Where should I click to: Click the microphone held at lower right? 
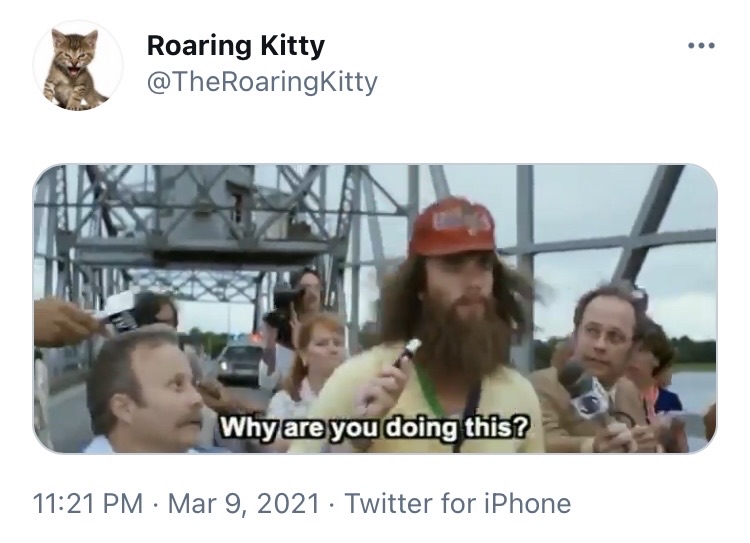585,390
